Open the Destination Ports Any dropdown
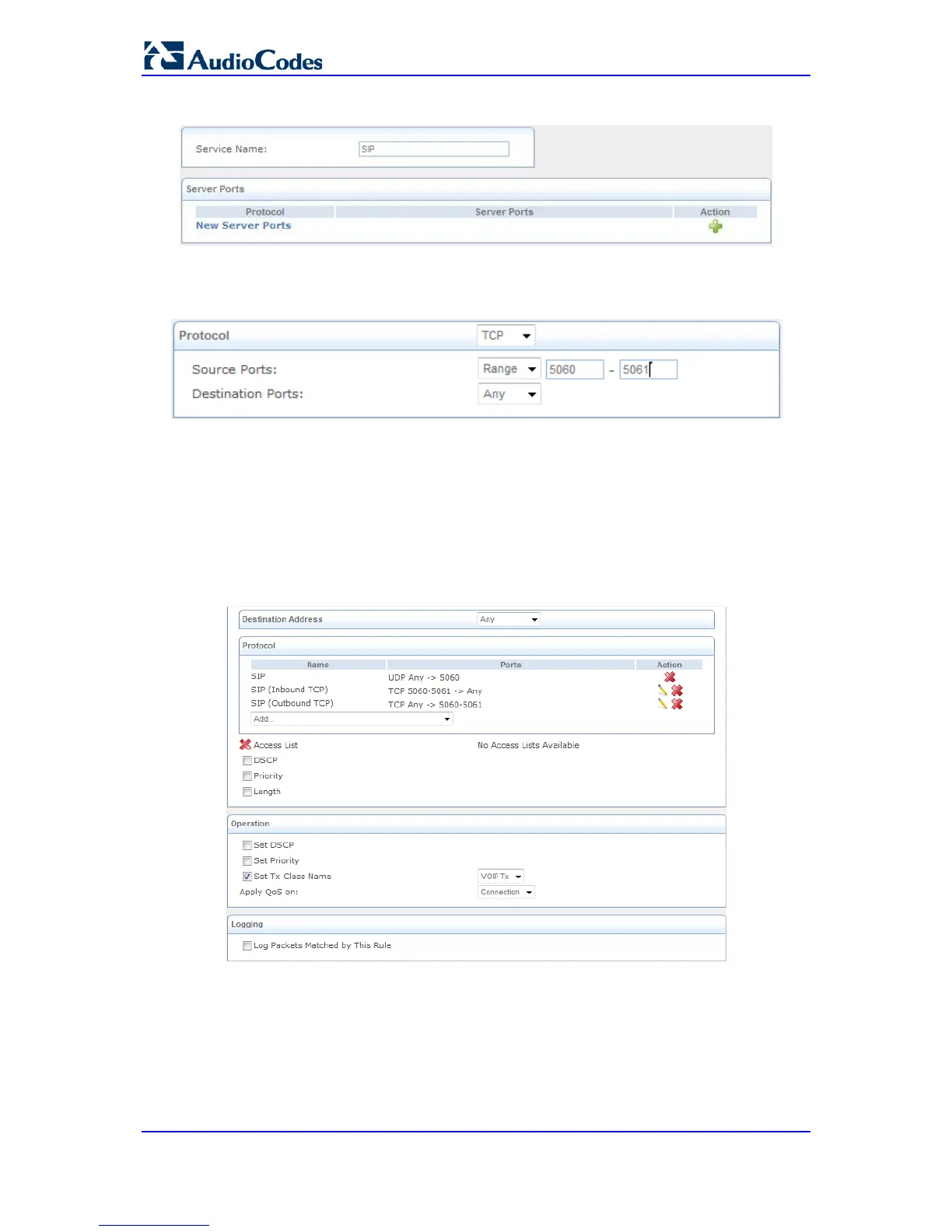The width and height of the screenshot is (952, 1232). click(509, 394)
